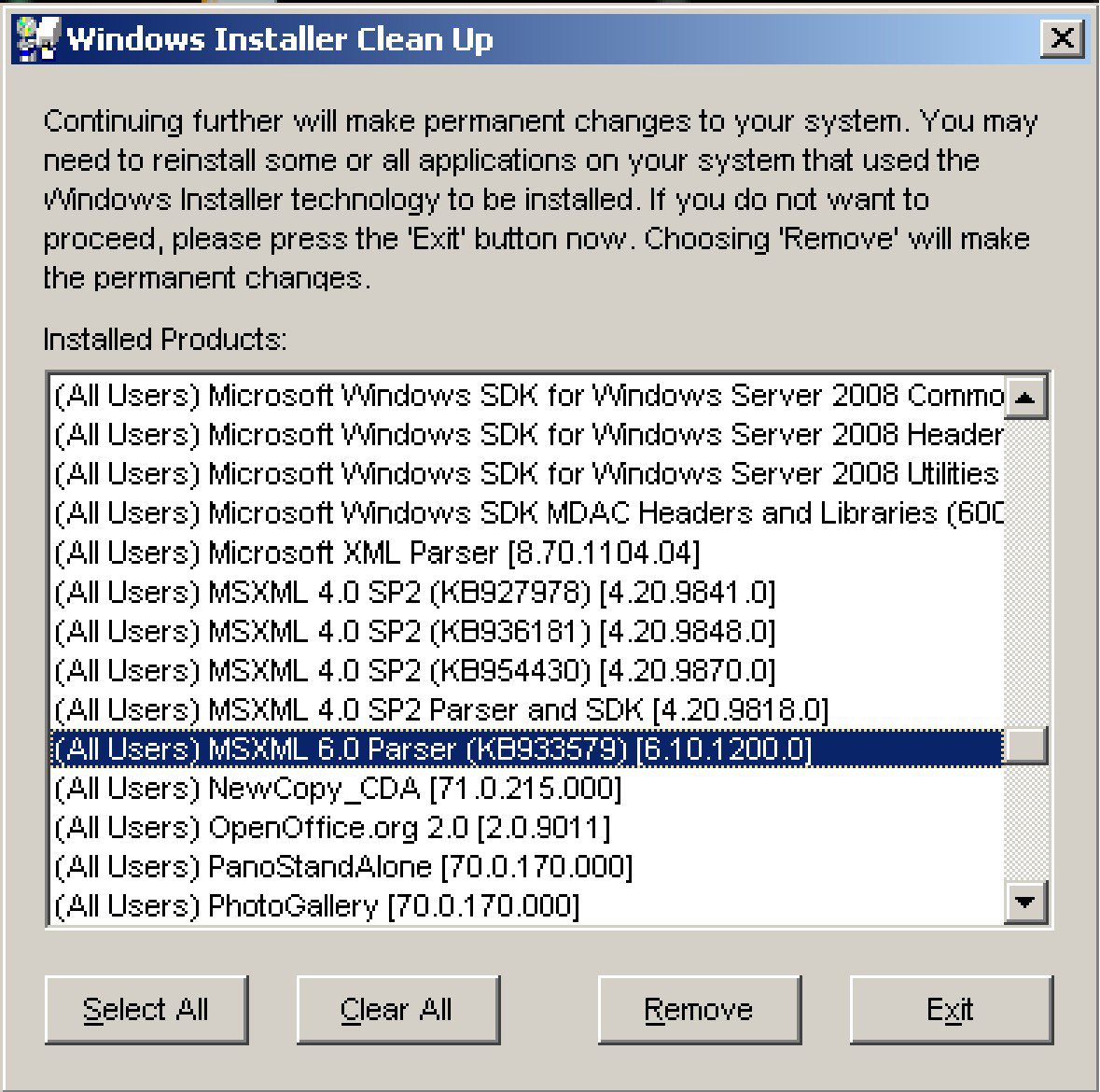Close the Windows Installer Clean Up dialog
This screenshot has width=1100, height=1092.
(1062, 38)
